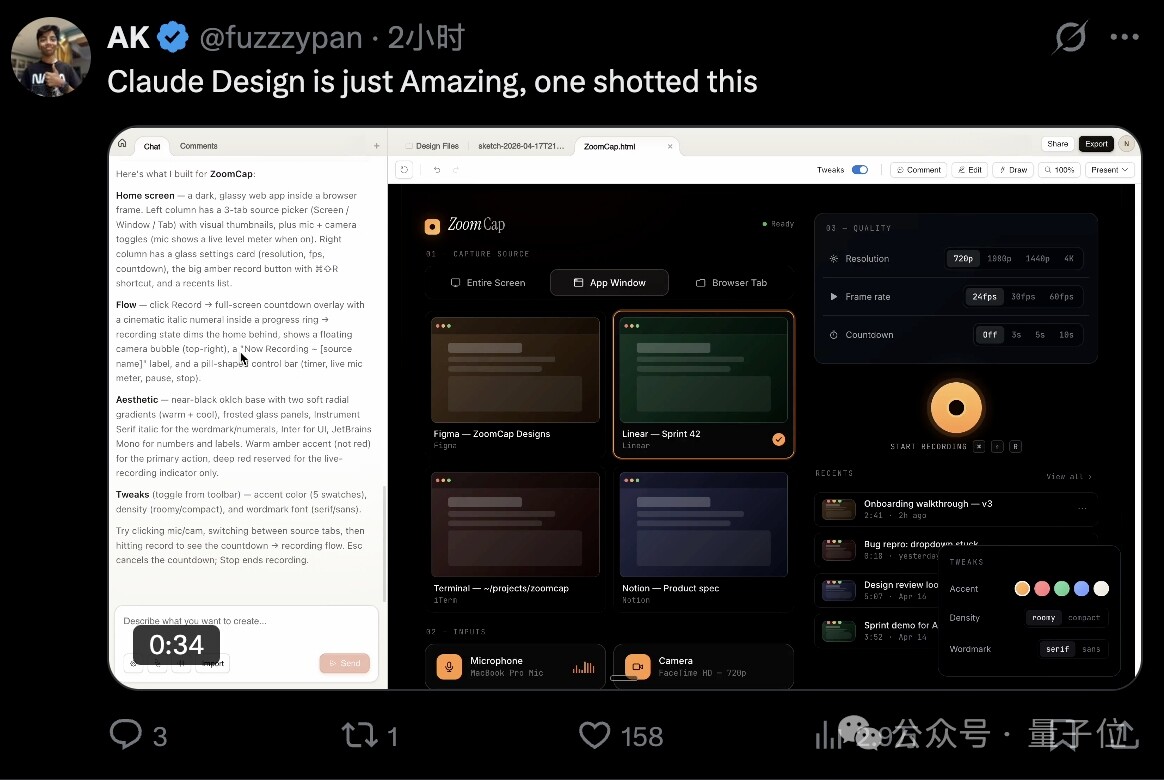Switch to the Comments tab

(198, 145)
